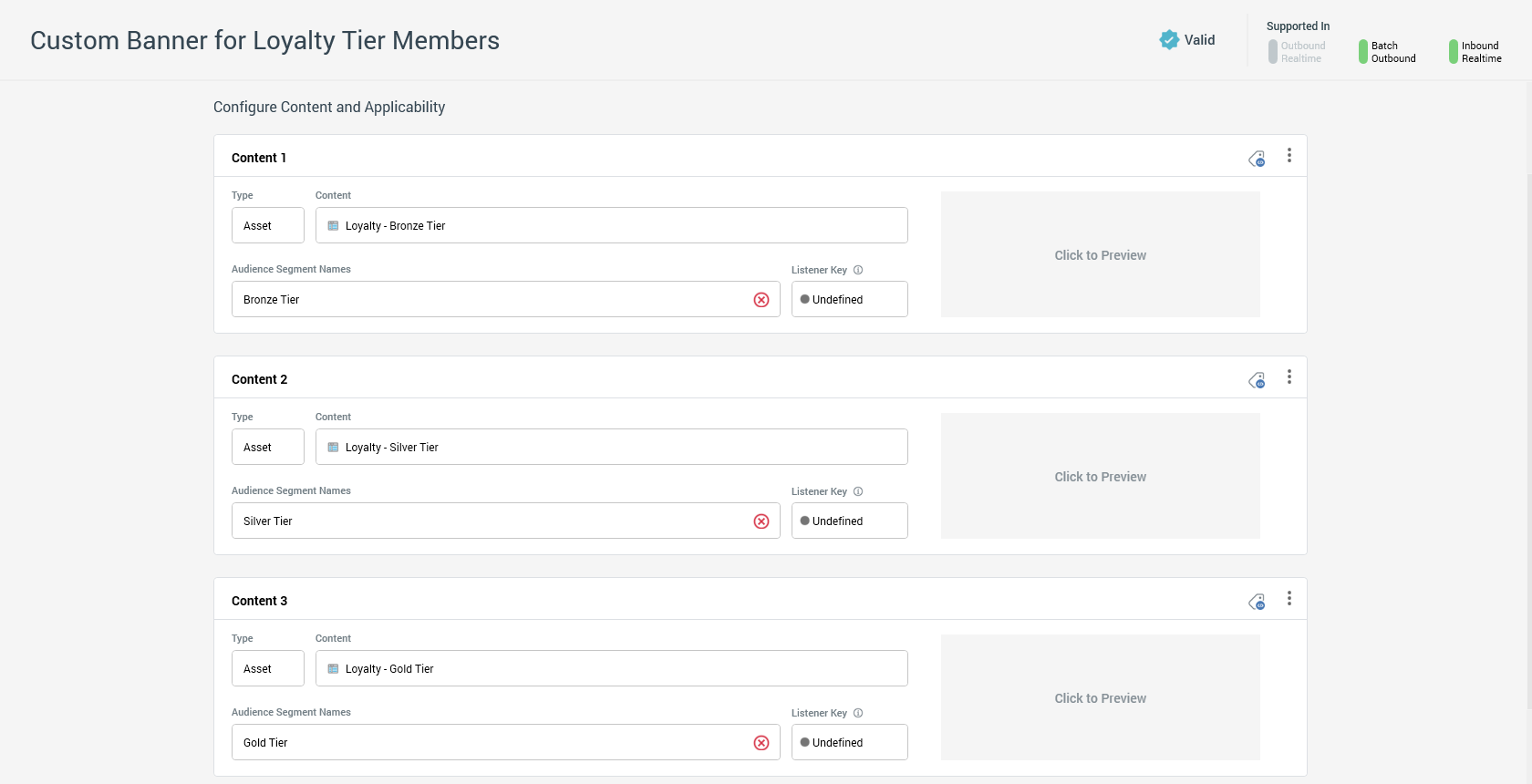The image size is (1532, 784).
Task: Open the three-dot menu for Content 1
Action: [x=1289, y=156]
